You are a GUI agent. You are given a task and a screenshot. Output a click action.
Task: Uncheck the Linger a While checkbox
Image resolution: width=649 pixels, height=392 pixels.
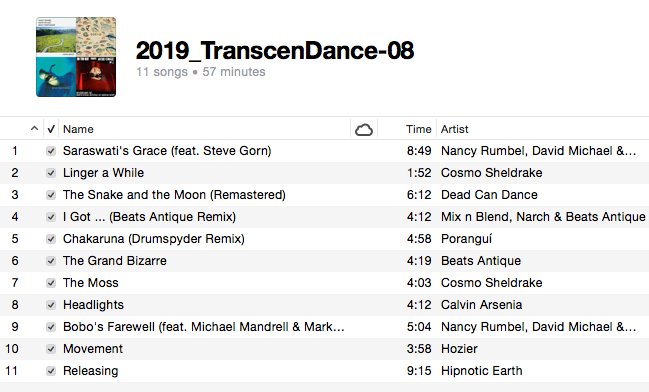tap(51, 173)
